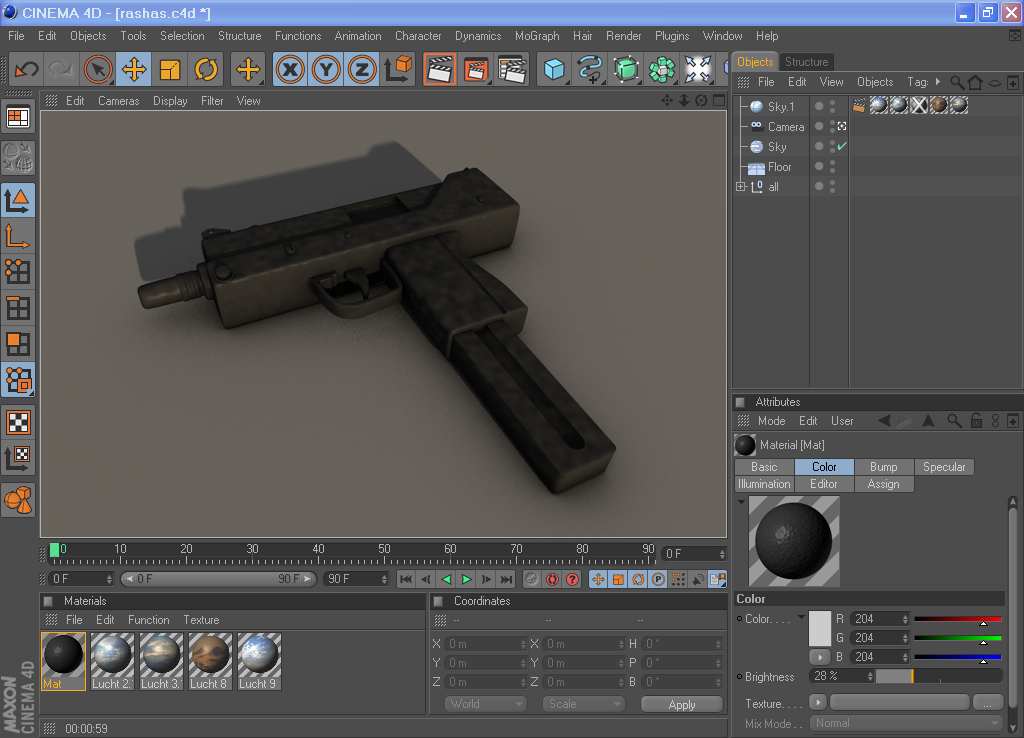The height and width of the screenshot is (738, 1024).
Task: Toggle the lock icon in the Attributes header
Action: coord(976,421)
